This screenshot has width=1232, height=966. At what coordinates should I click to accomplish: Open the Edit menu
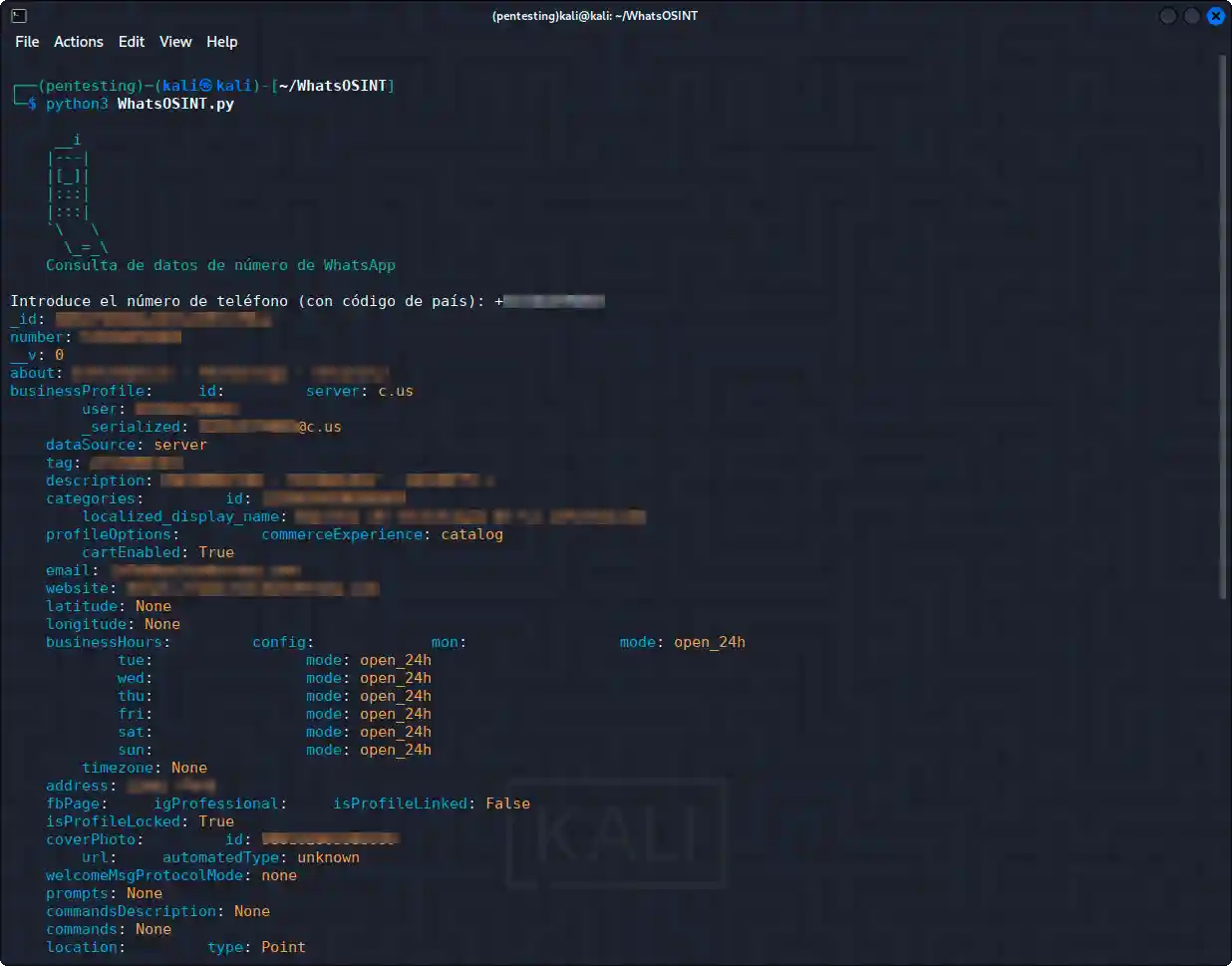tap(132, 42)
